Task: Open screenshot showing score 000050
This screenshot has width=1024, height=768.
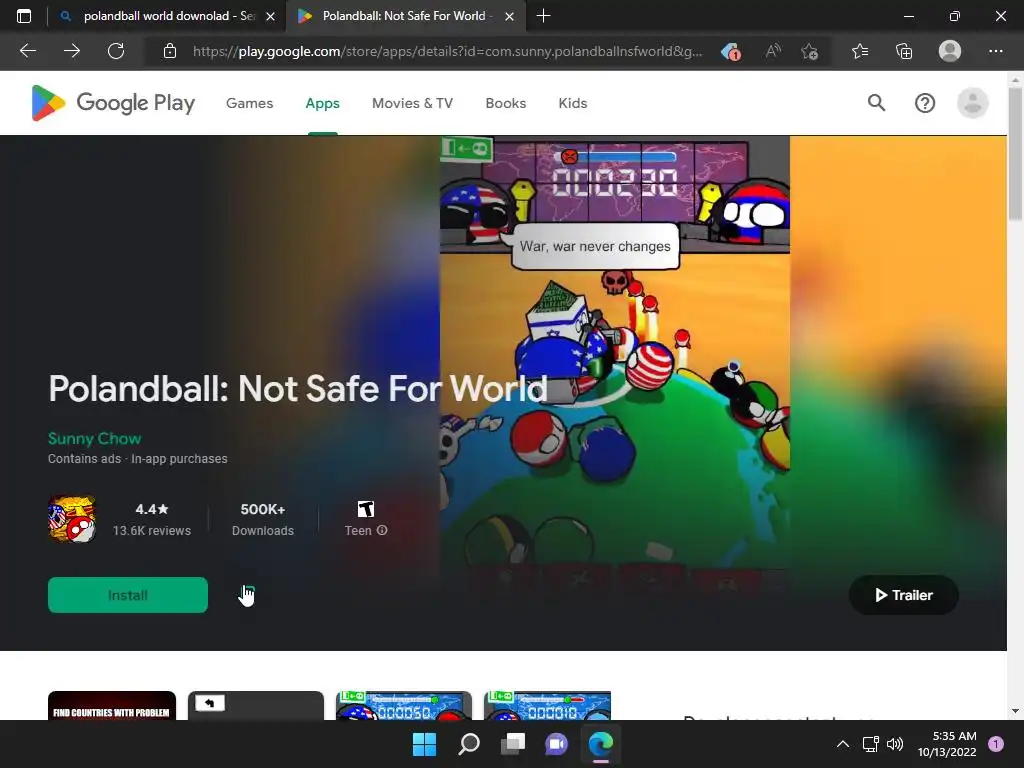Action: point(404,706)
